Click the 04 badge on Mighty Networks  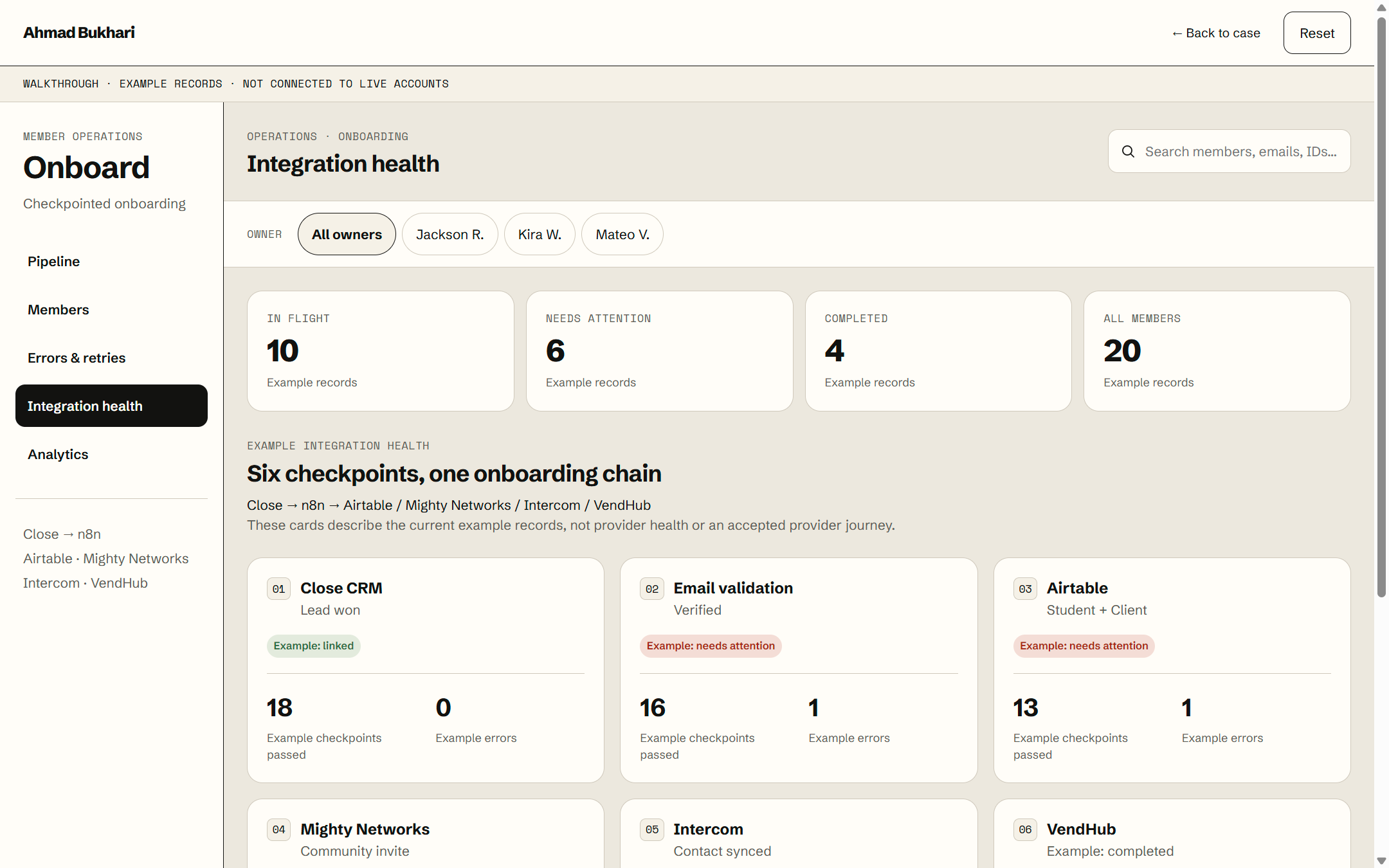(278, 829)
